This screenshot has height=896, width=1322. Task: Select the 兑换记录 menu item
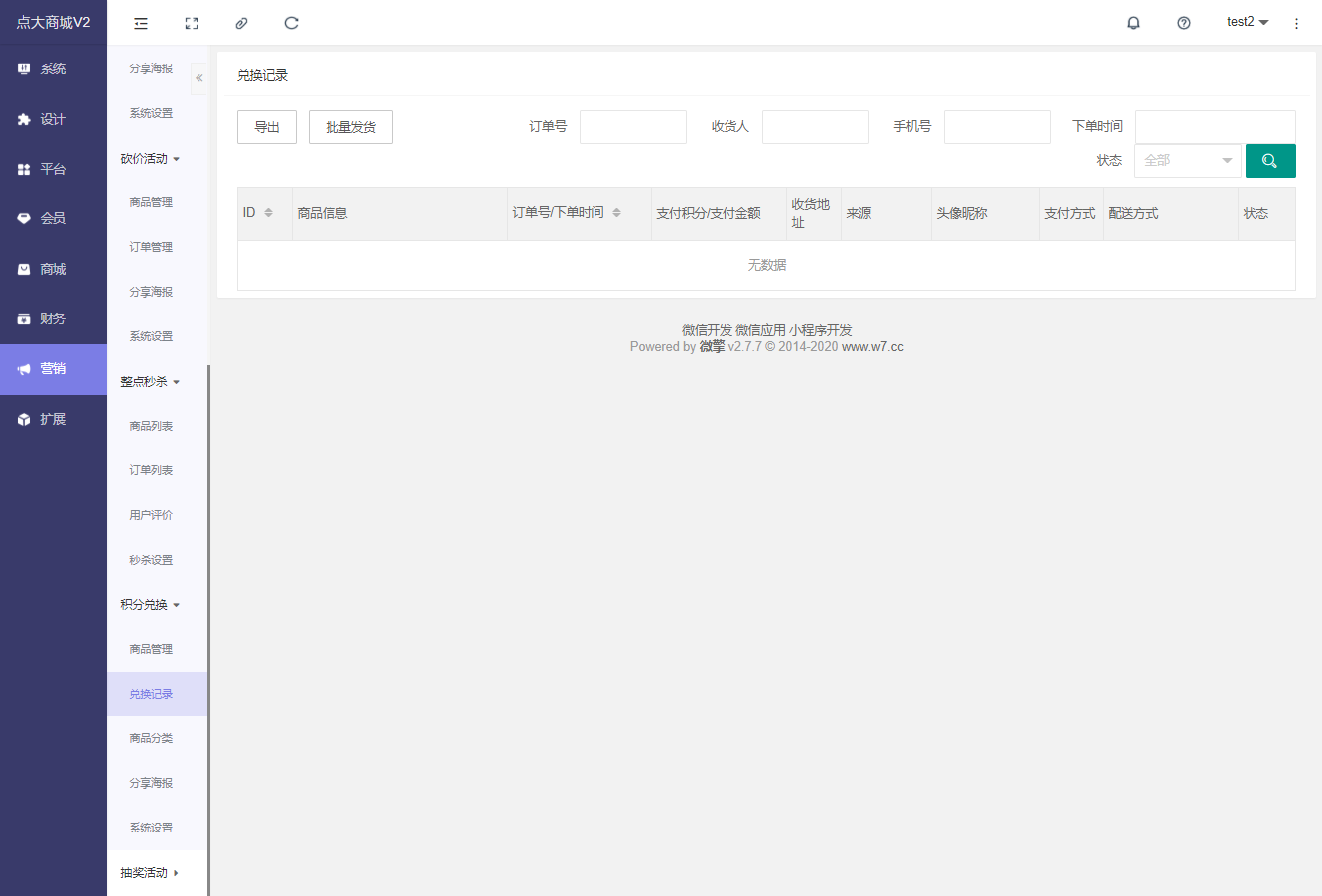pyautogui.click(x=157, y=694)
